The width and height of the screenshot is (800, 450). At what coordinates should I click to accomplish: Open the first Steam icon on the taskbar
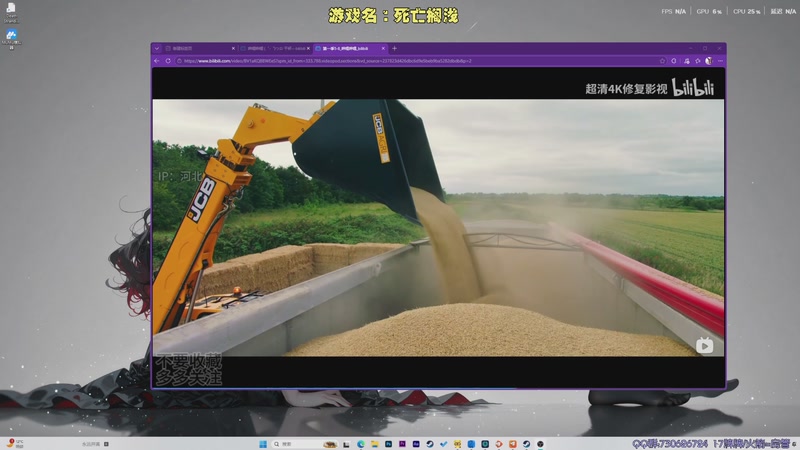[430, 444]
